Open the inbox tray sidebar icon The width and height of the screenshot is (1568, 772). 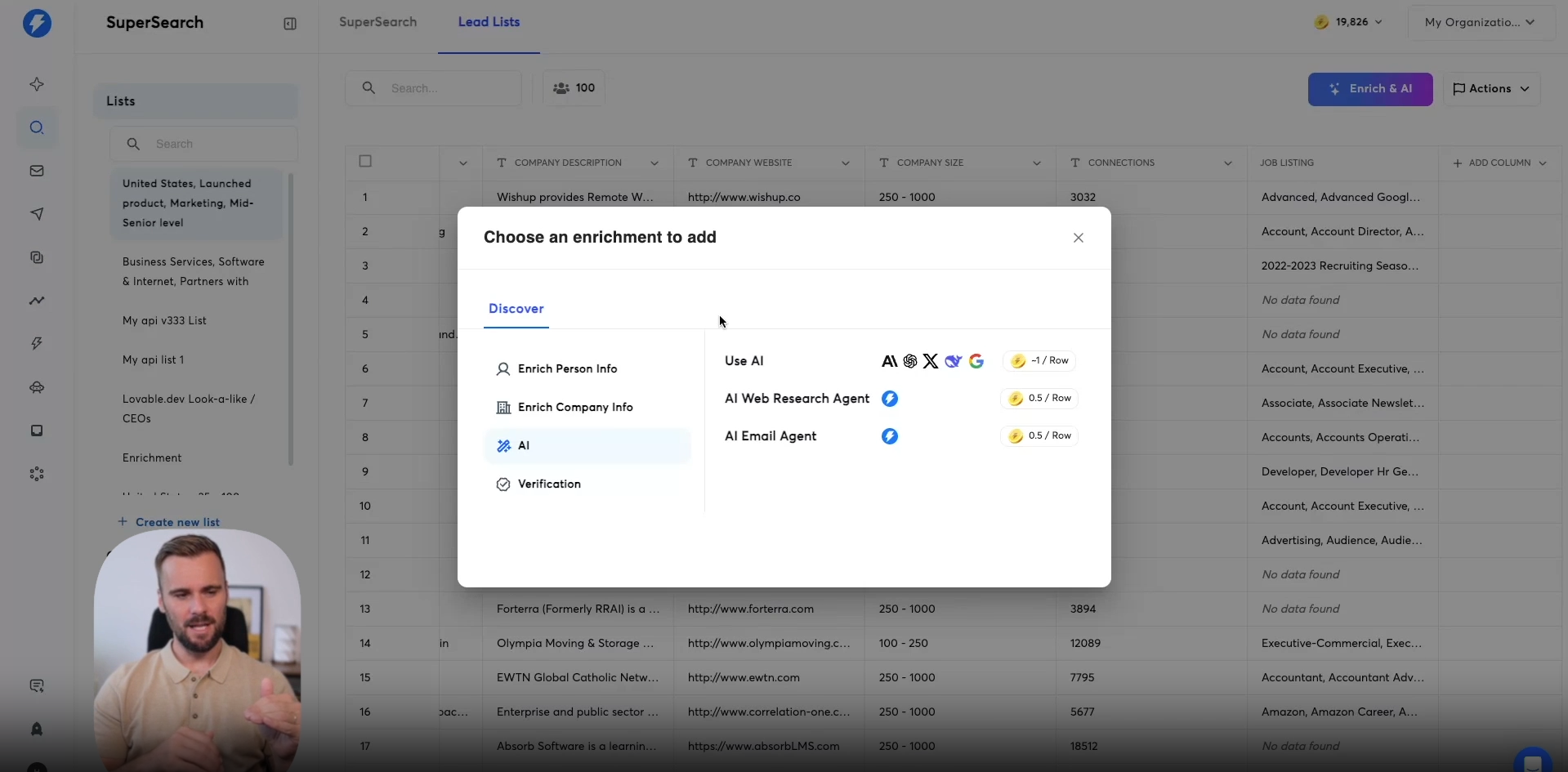pyautogui.click(x=37, y=431)
